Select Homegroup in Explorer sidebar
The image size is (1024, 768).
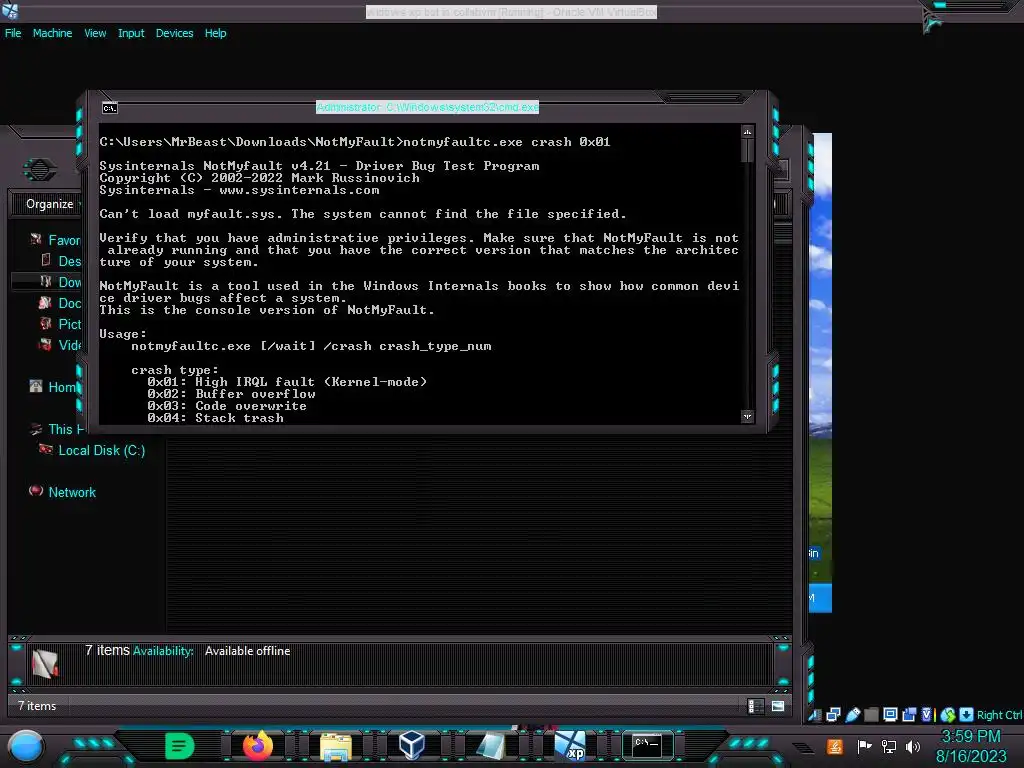point(63,387)
